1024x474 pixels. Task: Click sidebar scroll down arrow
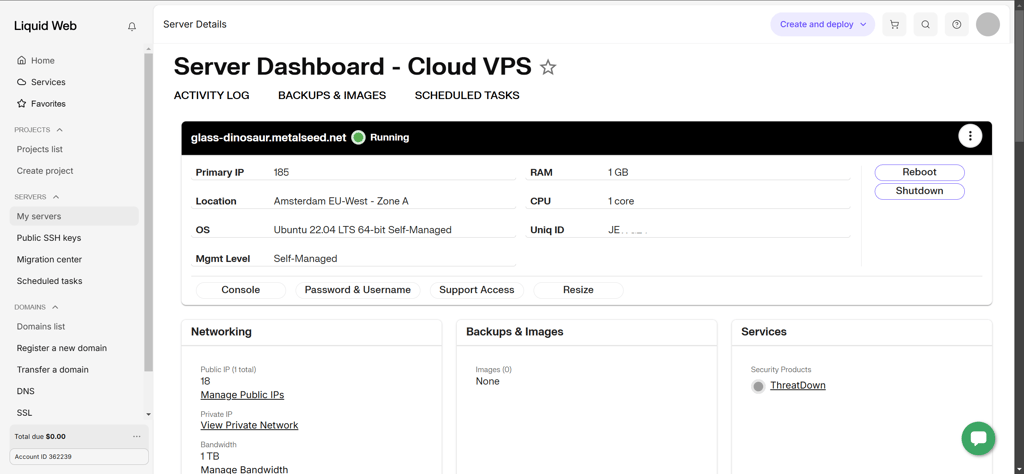pyautogui.click(x=148, y=414)
